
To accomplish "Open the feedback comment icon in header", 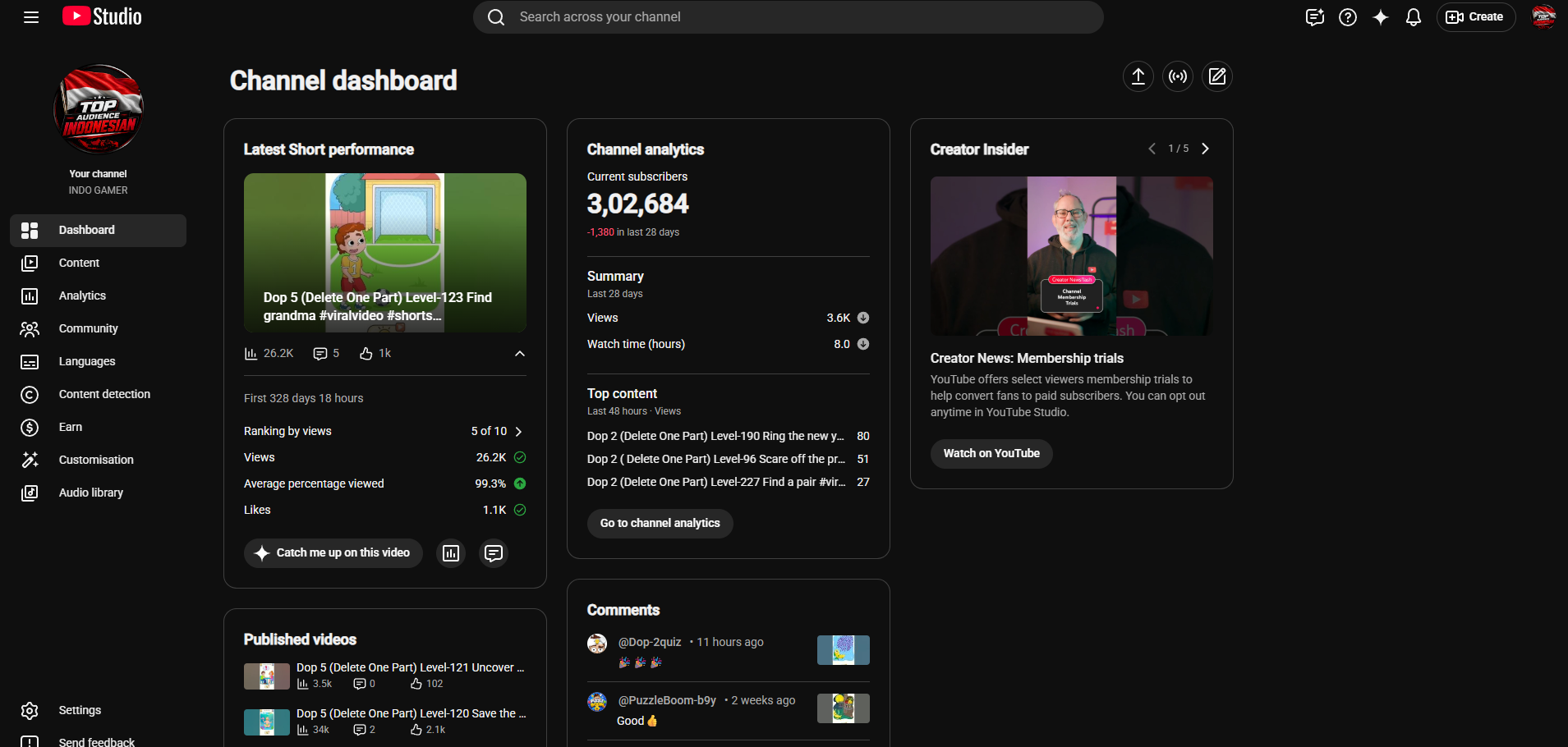I will (x=1315, y=17).
